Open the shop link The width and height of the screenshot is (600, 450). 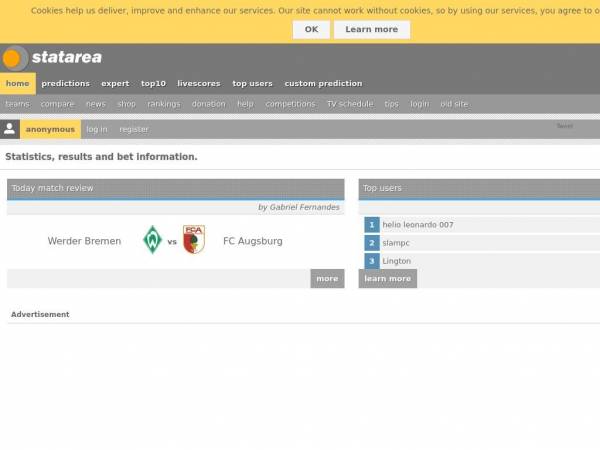tap(126, 104)
